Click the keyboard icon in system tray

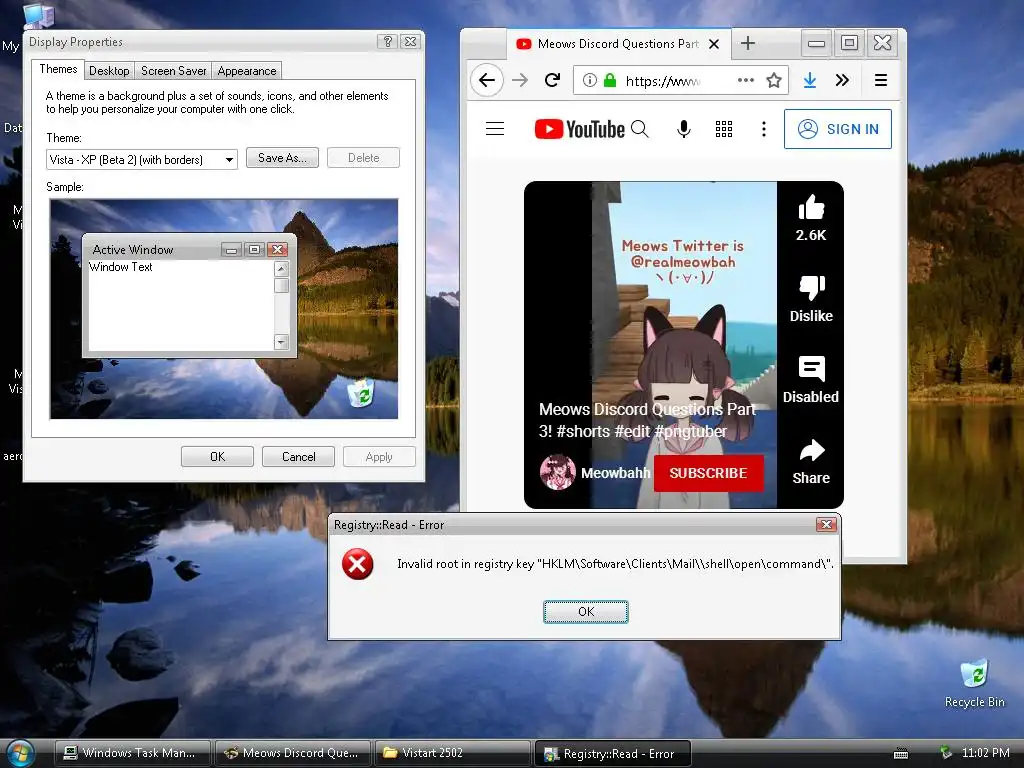901,754
